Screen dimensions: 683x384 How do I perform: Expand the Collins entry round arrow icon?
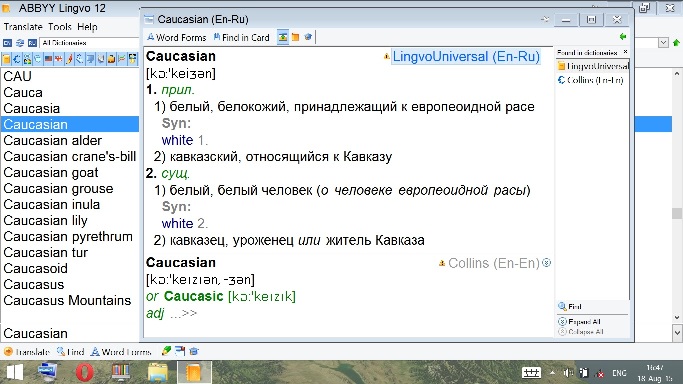547,263
